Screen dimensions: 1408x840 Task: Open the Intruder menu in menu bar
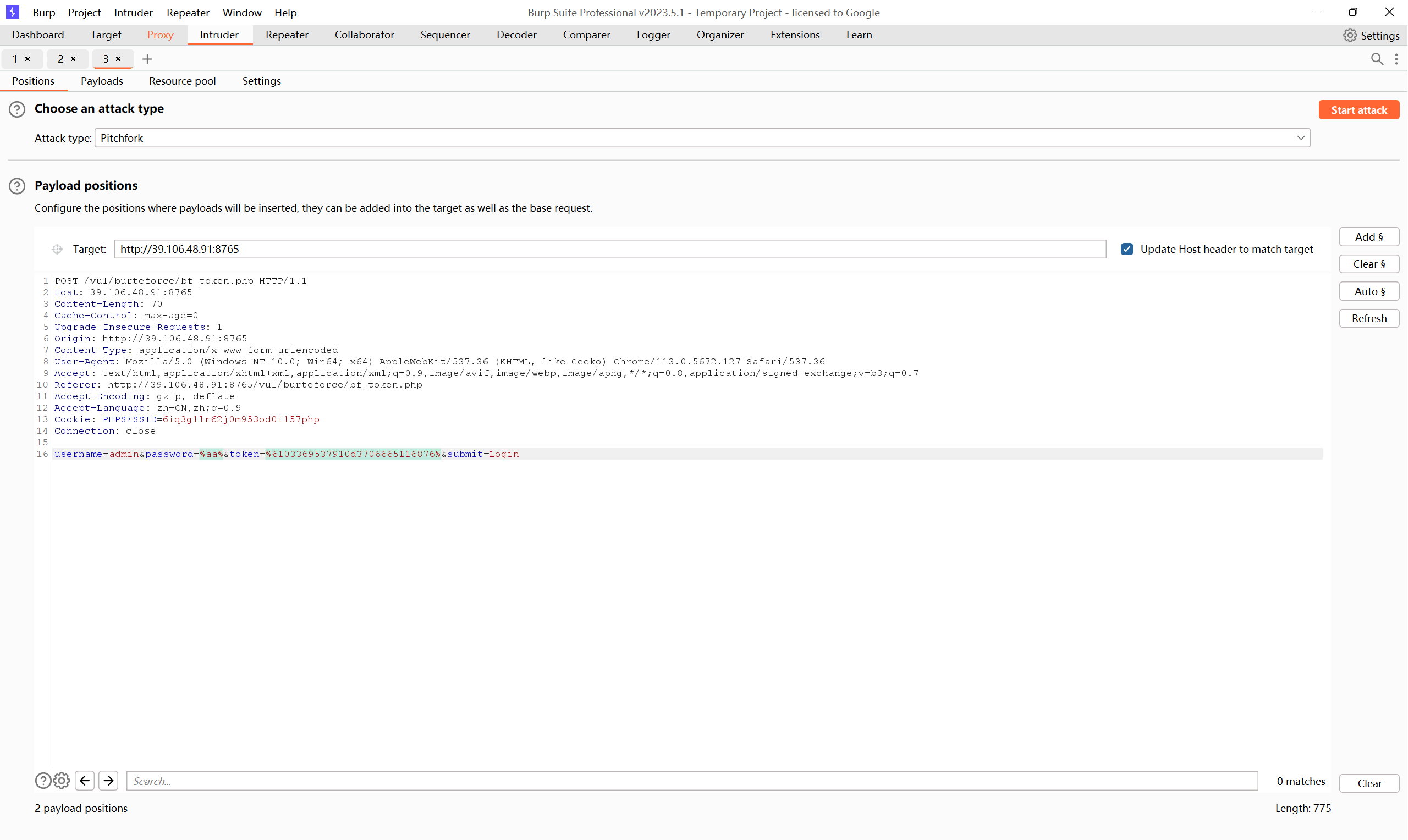tap(133, 13)
